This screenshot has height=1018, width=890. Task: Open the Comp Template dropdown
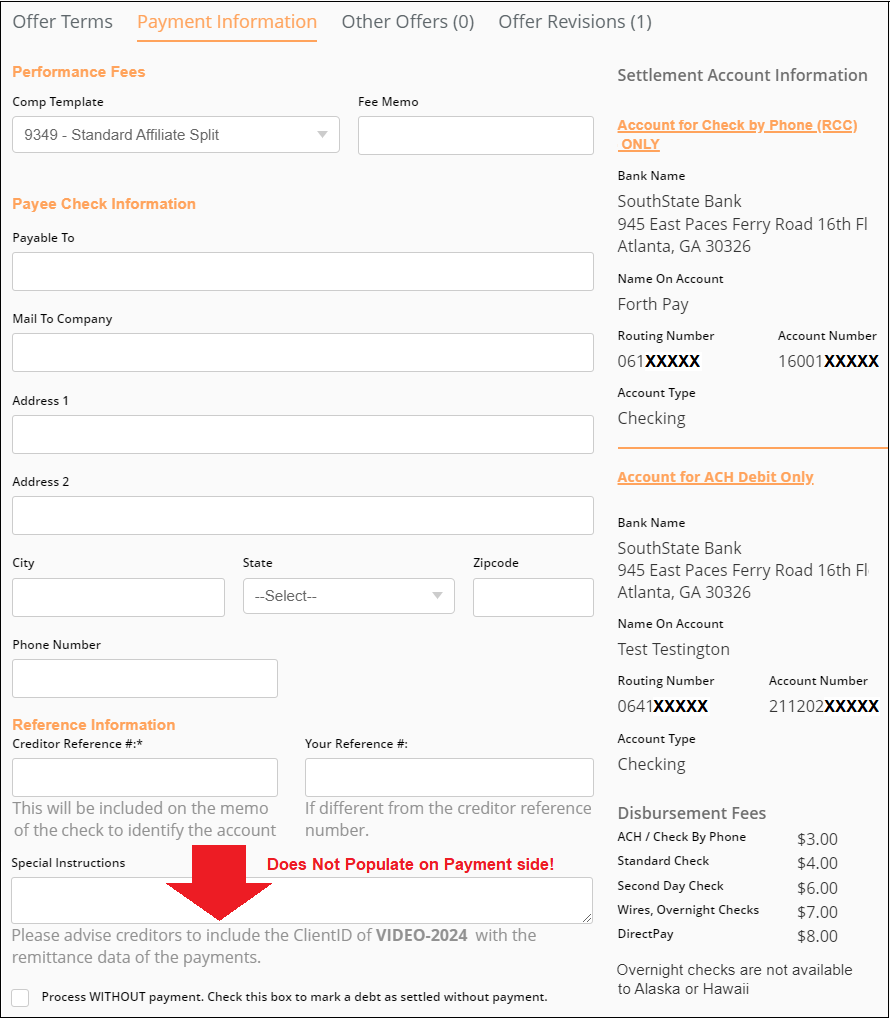coord(176,134)
